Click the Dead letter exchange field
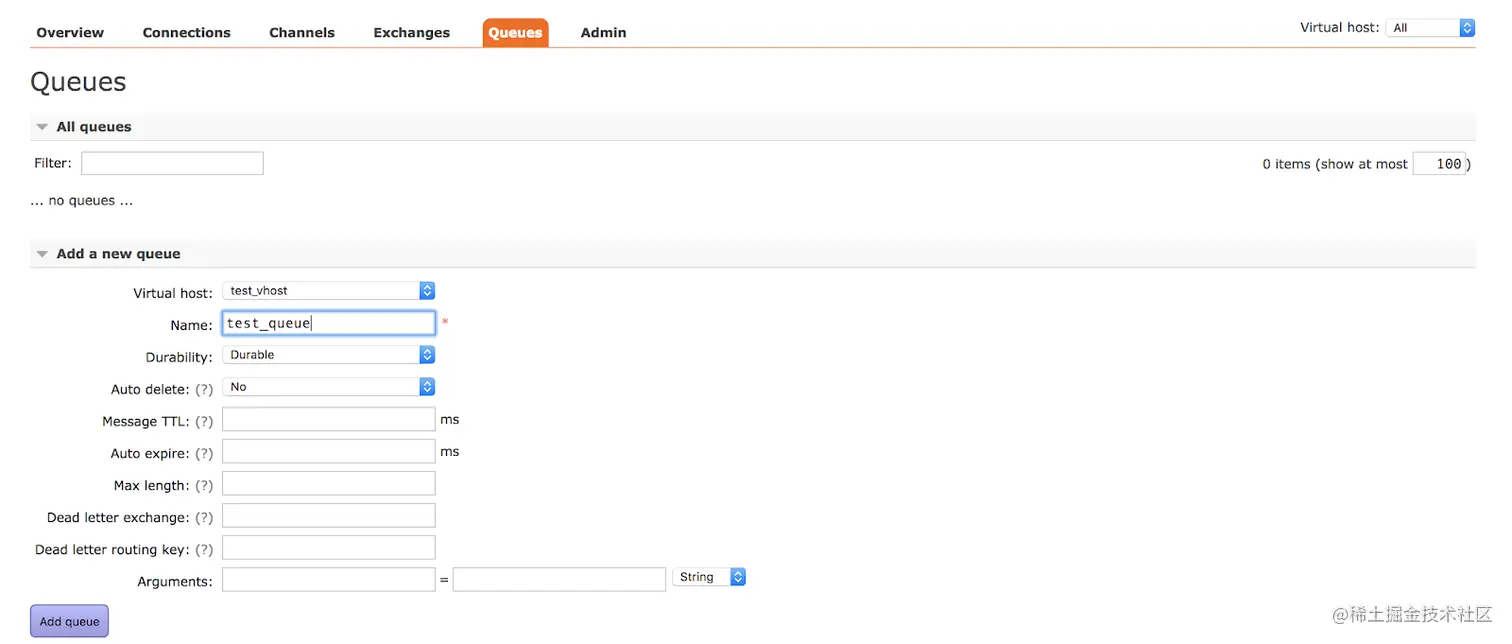Image resolution: width=1512 pixels, height=644 pixels. 329,515
